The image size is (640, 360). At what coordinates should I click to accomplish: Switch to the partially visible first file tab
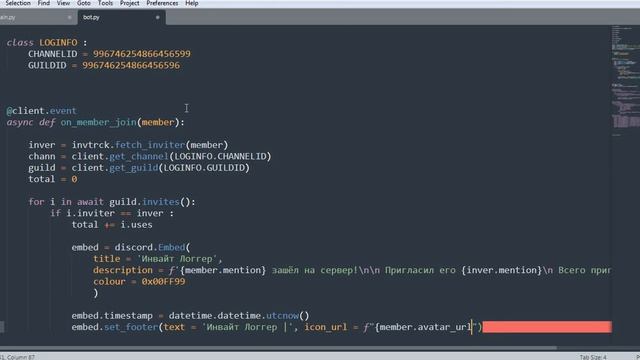37,18
